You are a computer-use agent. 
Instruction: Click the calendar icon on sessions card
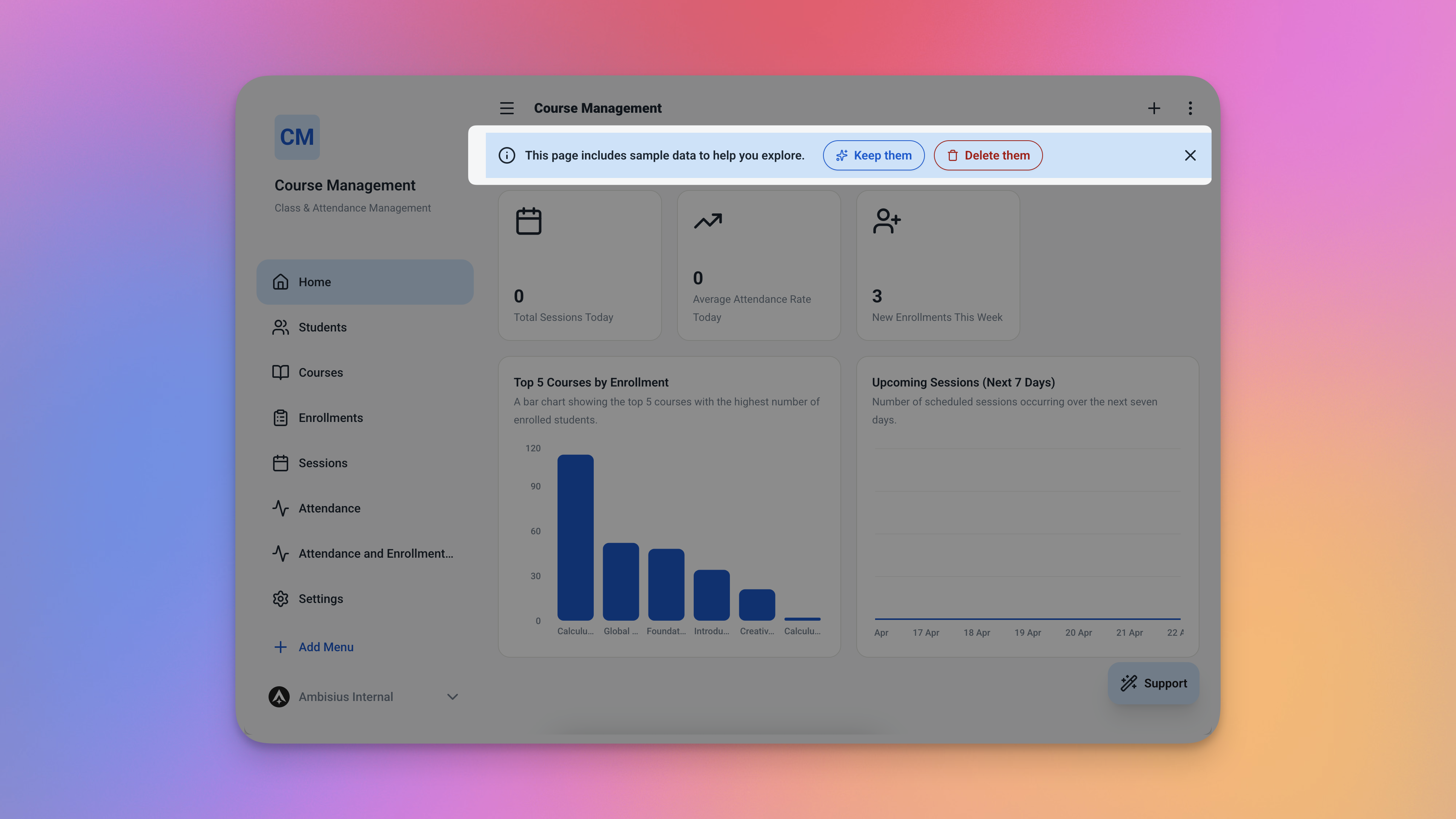[x=528, y=221]
